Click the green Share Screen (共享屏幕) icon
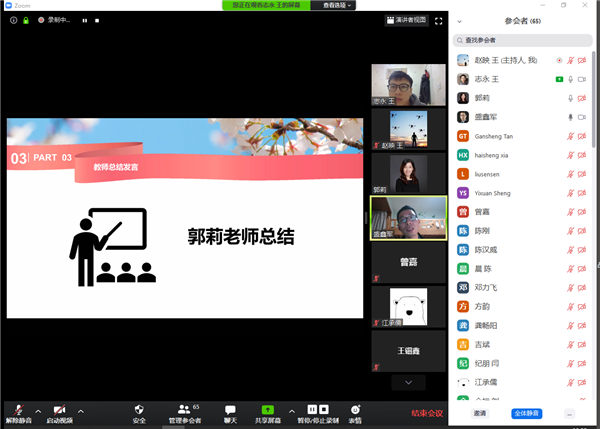 click(x=267, y=409)
